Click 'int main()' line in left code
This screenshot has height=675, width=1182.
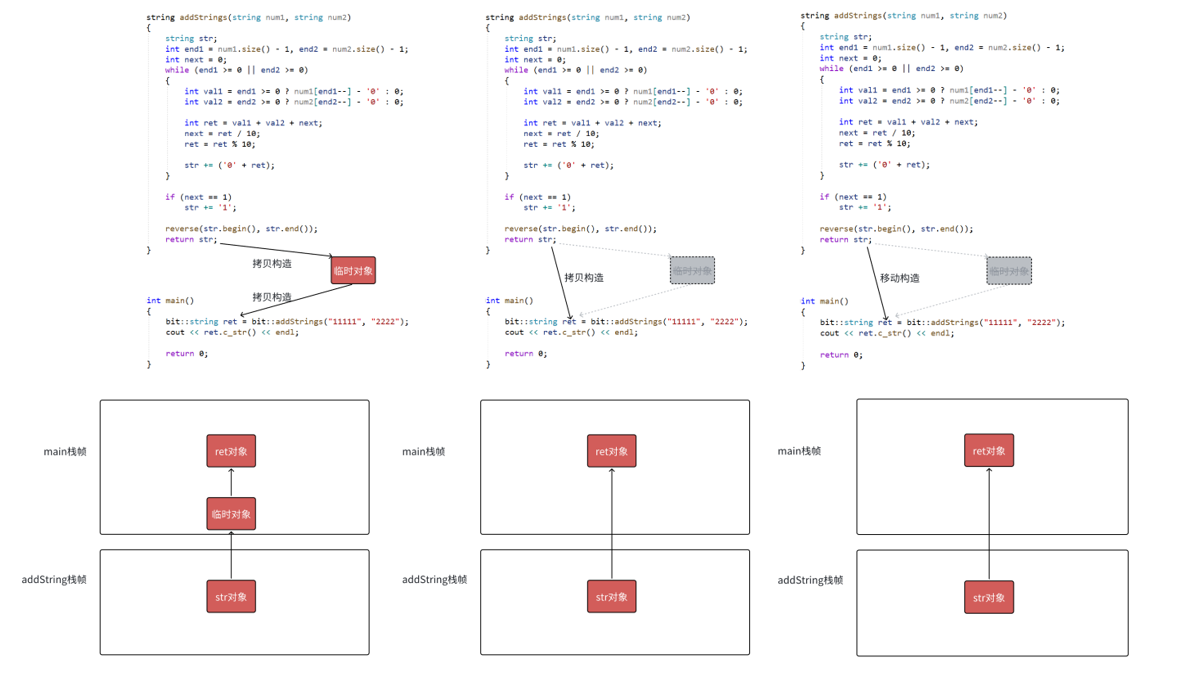coord(170,300)
